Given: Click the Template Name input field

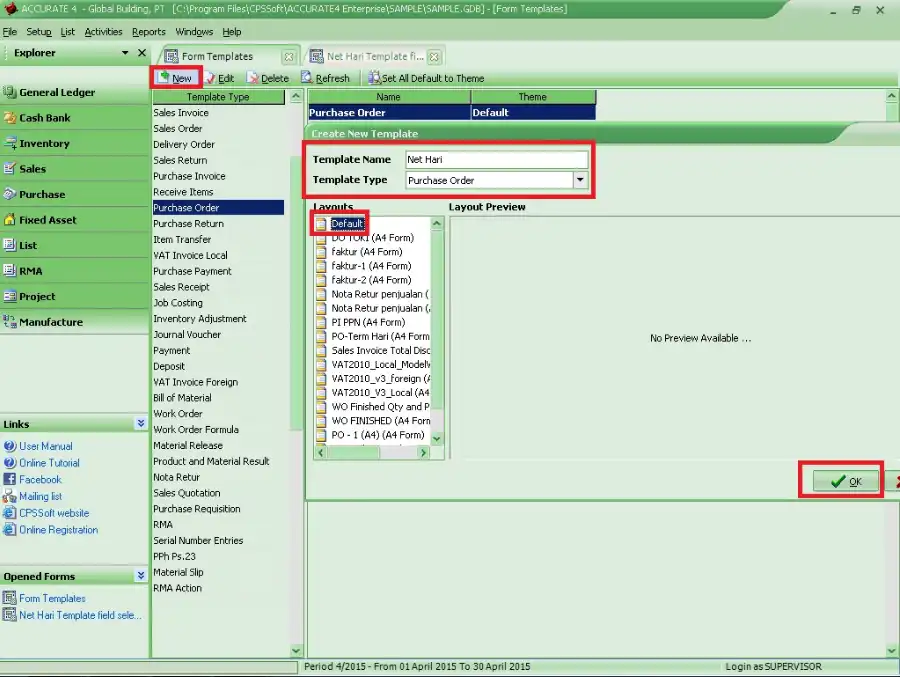Looking at the screenshot, I should [496, 160].
